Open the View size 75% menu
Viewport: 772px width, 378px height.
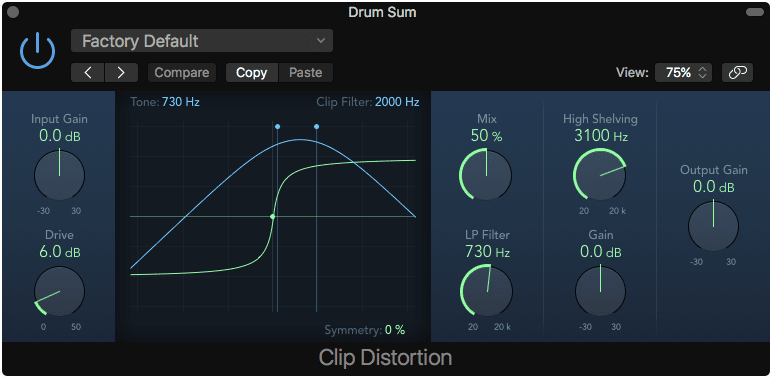[683, 73]
